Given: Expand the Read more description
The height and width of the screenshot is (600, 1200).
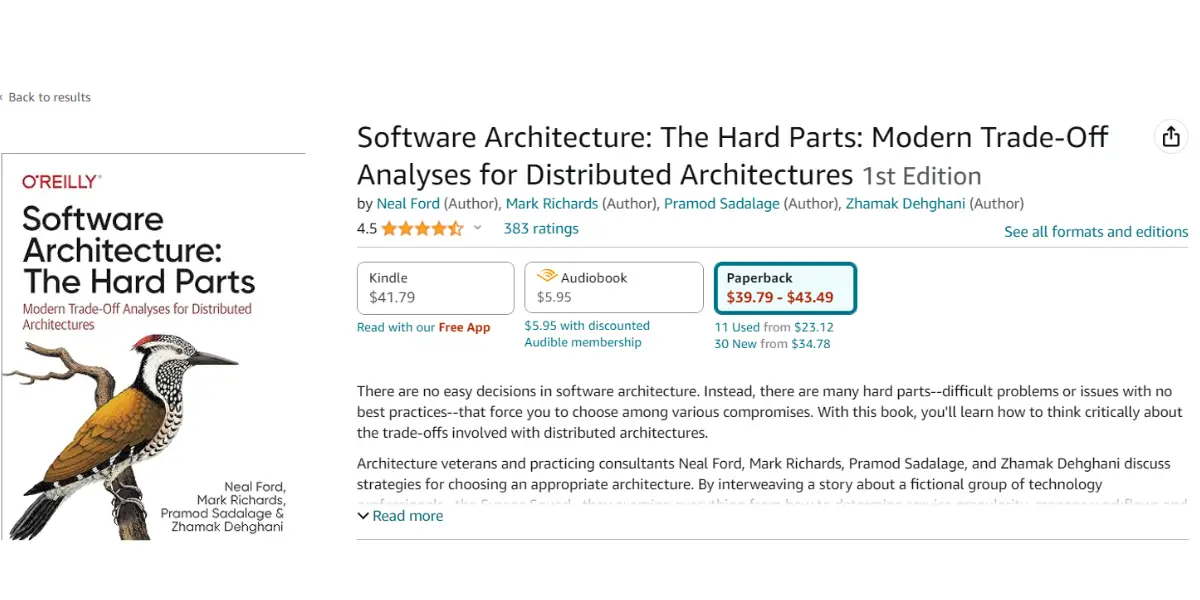Looking at the screenshot, I should tap(407, 515).
